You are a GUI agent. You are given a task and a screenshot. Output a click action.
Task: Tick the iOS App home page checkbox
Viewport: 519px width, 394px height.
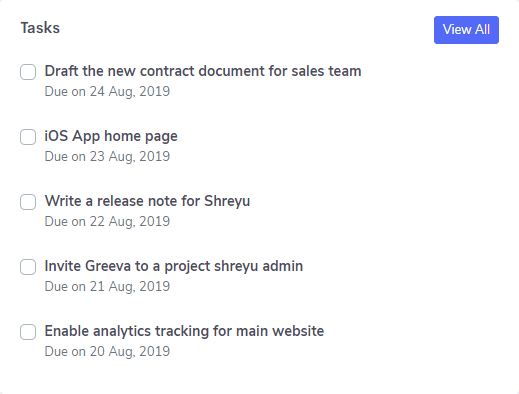tap(28, 137)
